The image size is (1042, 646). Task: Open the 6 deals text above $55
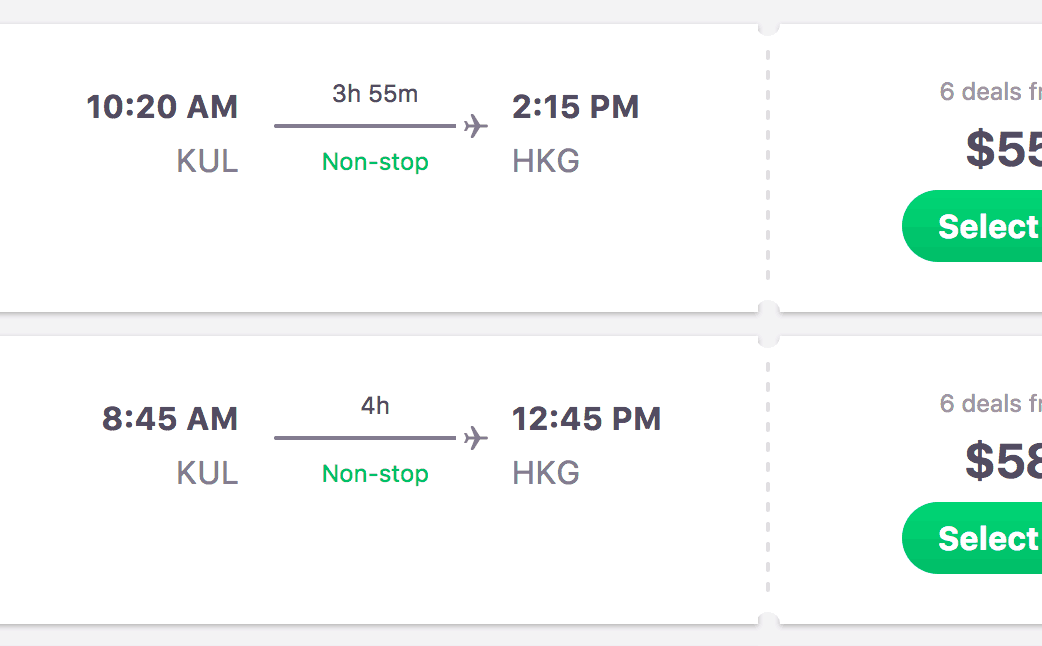coord(990,92)
